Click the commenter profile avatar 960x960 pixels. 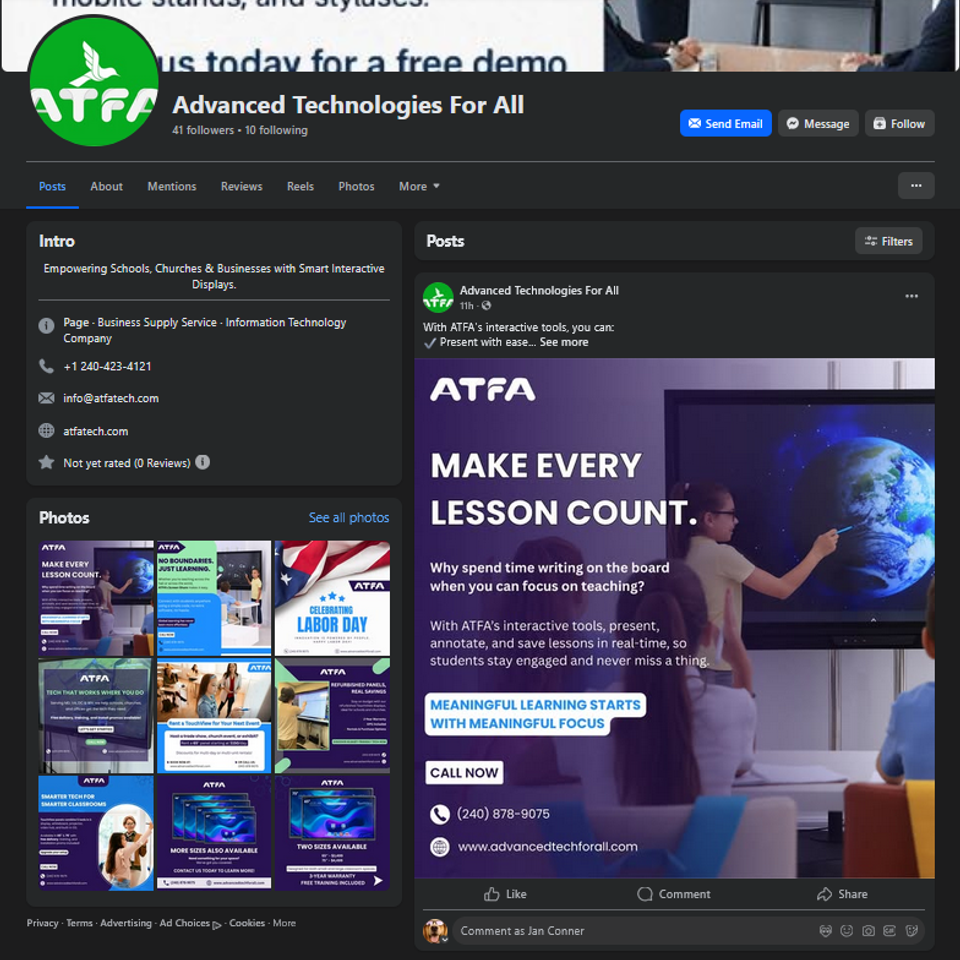pyautogui.click(x=435, y=931)
